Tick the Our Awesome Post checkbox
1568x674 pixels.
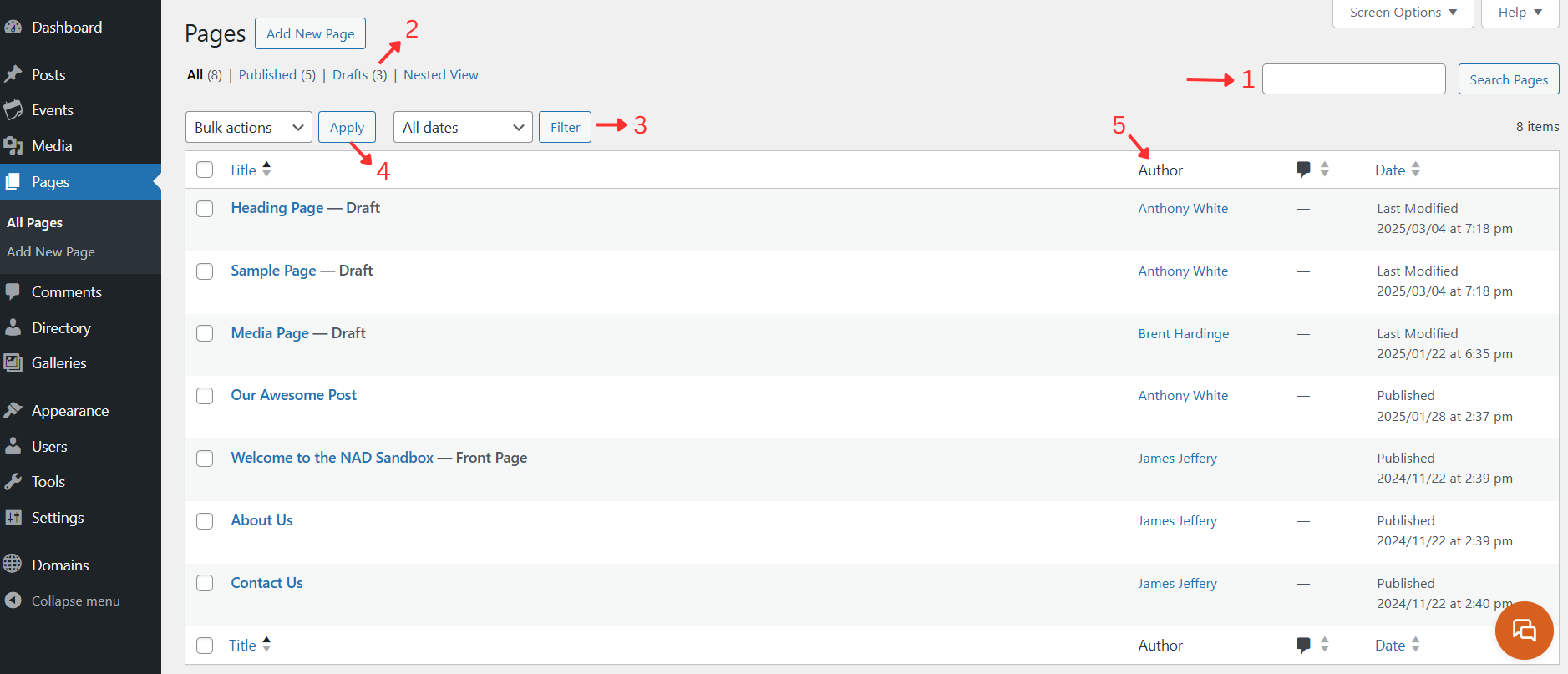(205, 396)
